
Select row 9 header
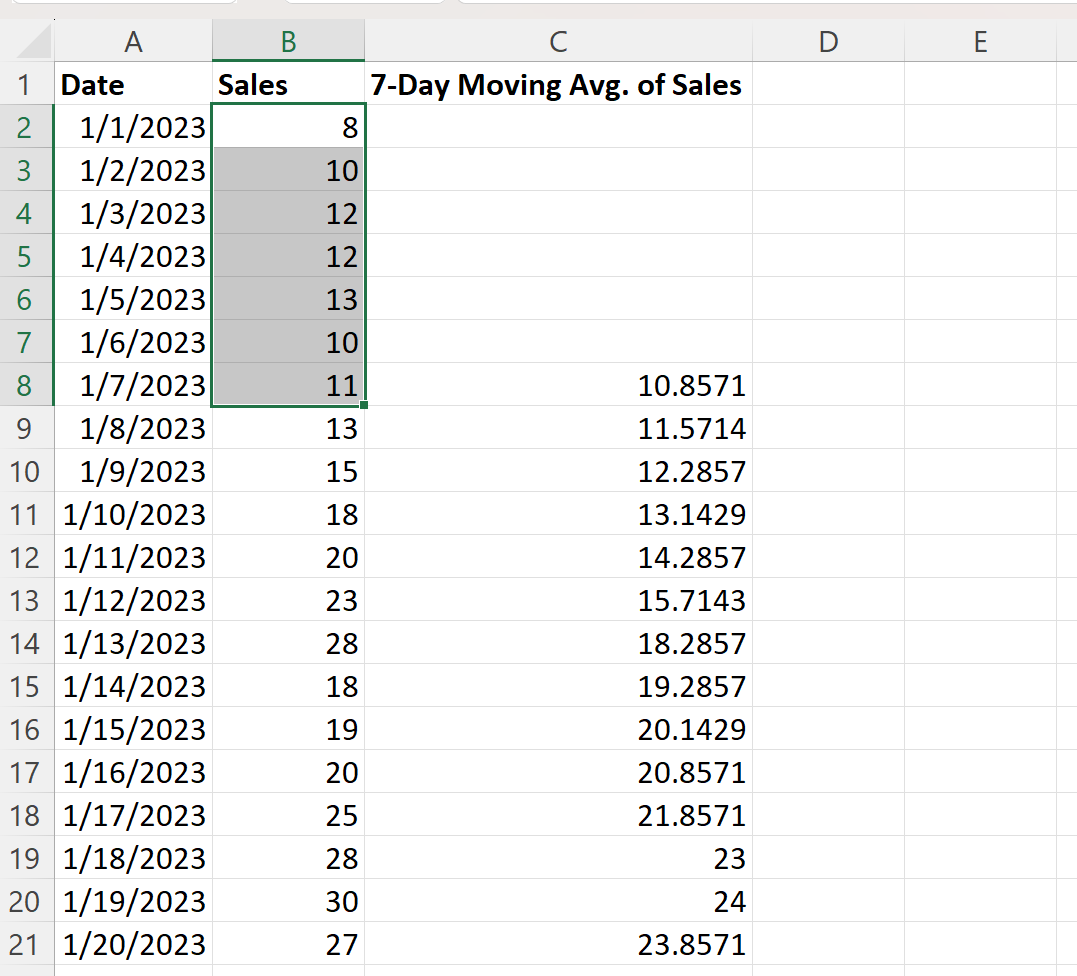coord(26,428)
